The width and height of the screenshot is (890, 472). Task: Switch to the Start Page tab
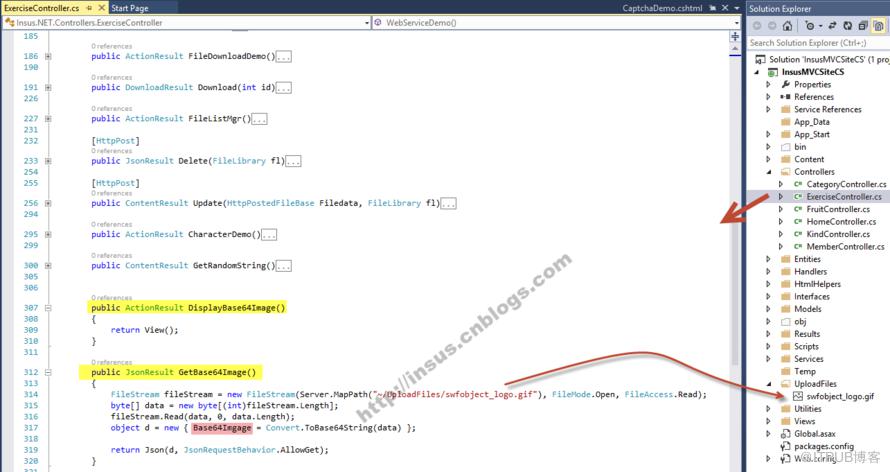[x=130, y=8]
